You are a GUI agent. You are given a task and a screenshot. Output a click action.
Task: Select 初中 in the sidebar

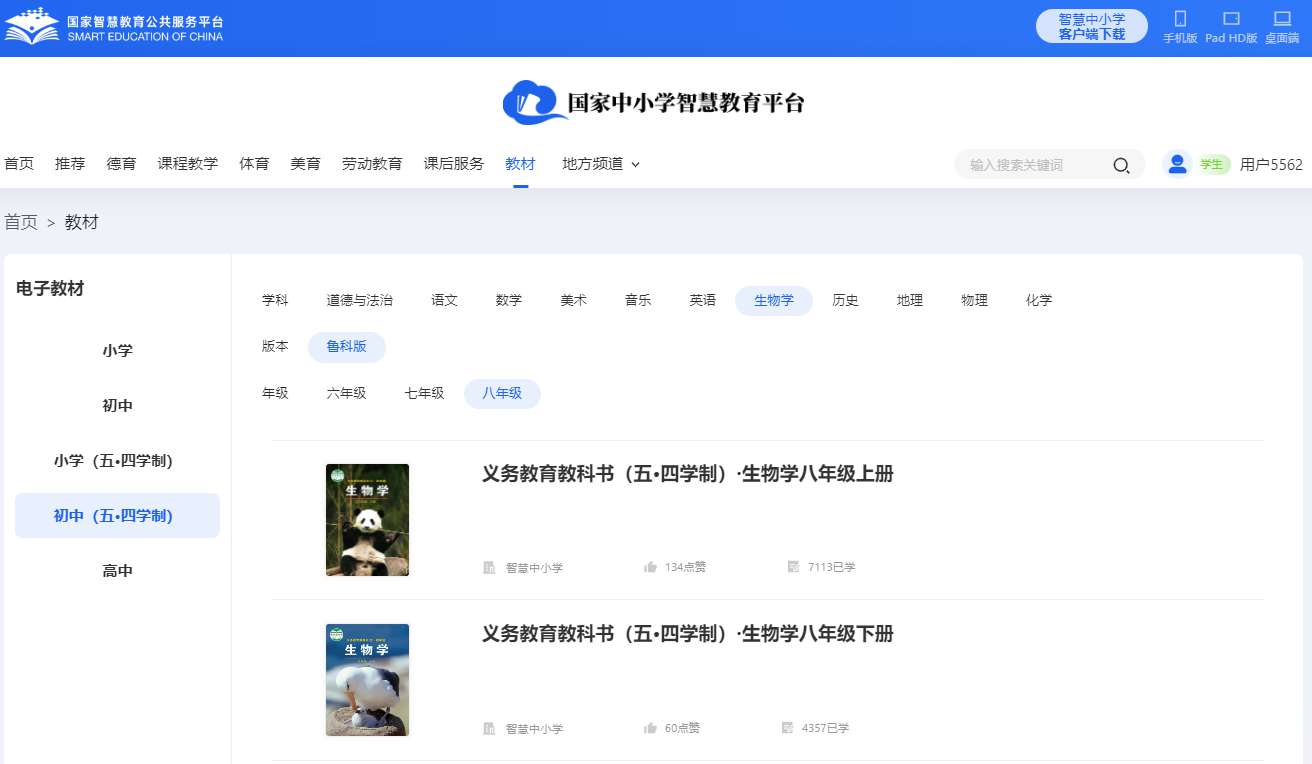tap(117, 406)
